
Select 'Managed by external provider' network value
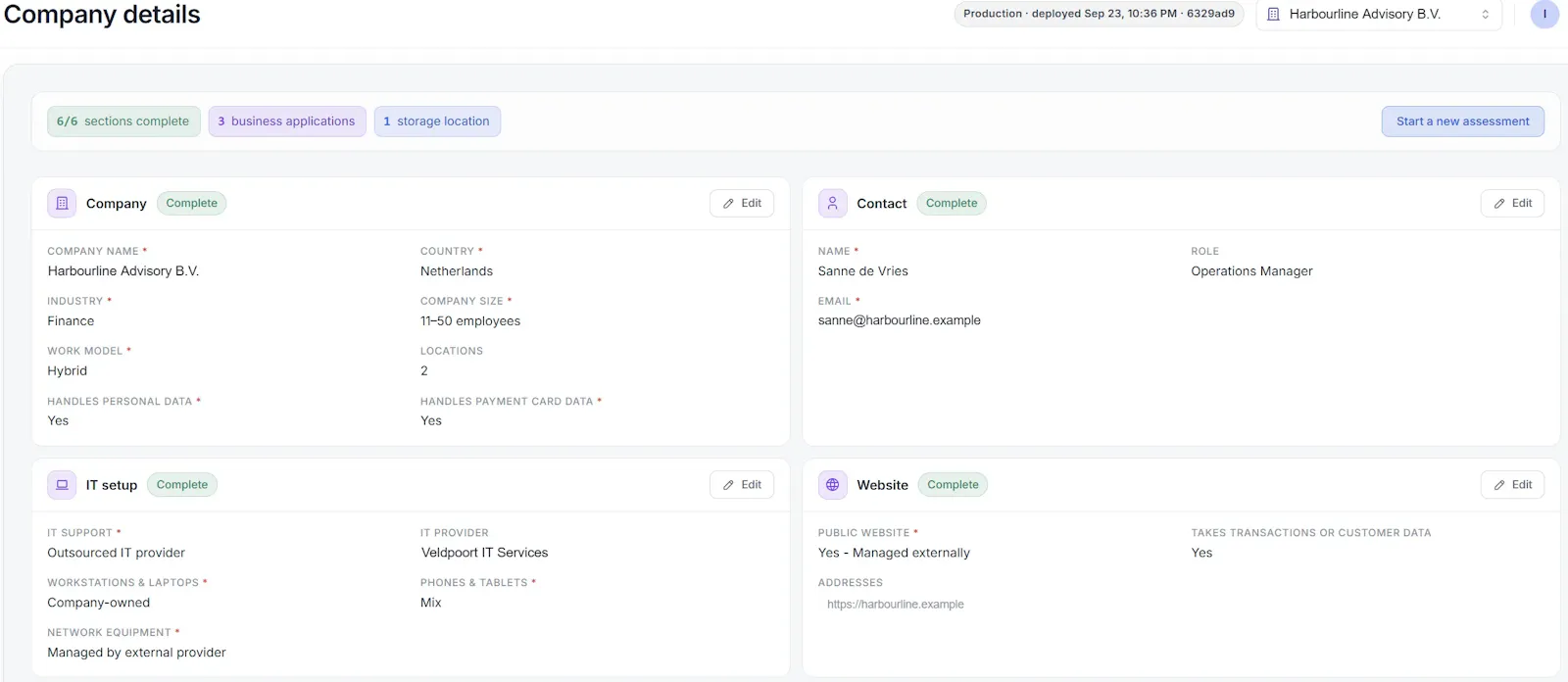click(x=137, y=653)
